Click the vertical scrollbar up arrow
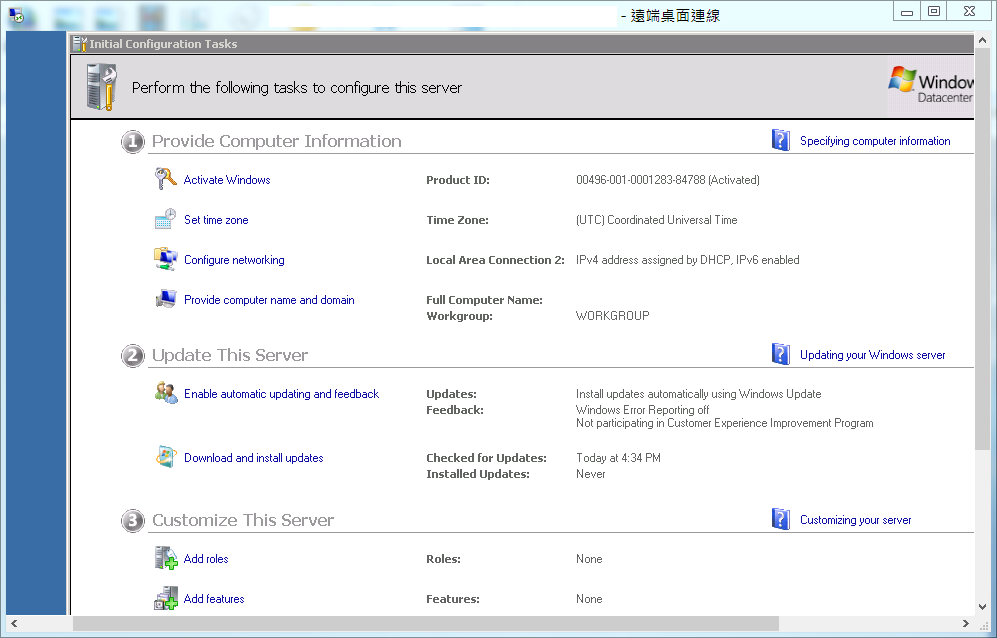This screenshot has height=638, width=997. click(982, 41)
